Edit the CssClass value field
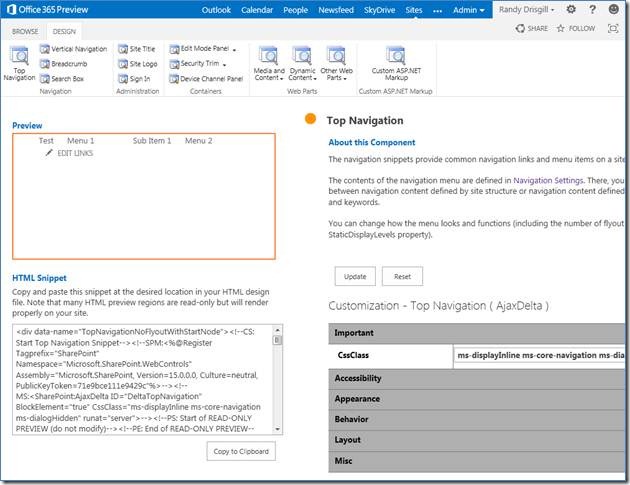The height and width of the screenshot is (485, 630). (x=540, y=355)
